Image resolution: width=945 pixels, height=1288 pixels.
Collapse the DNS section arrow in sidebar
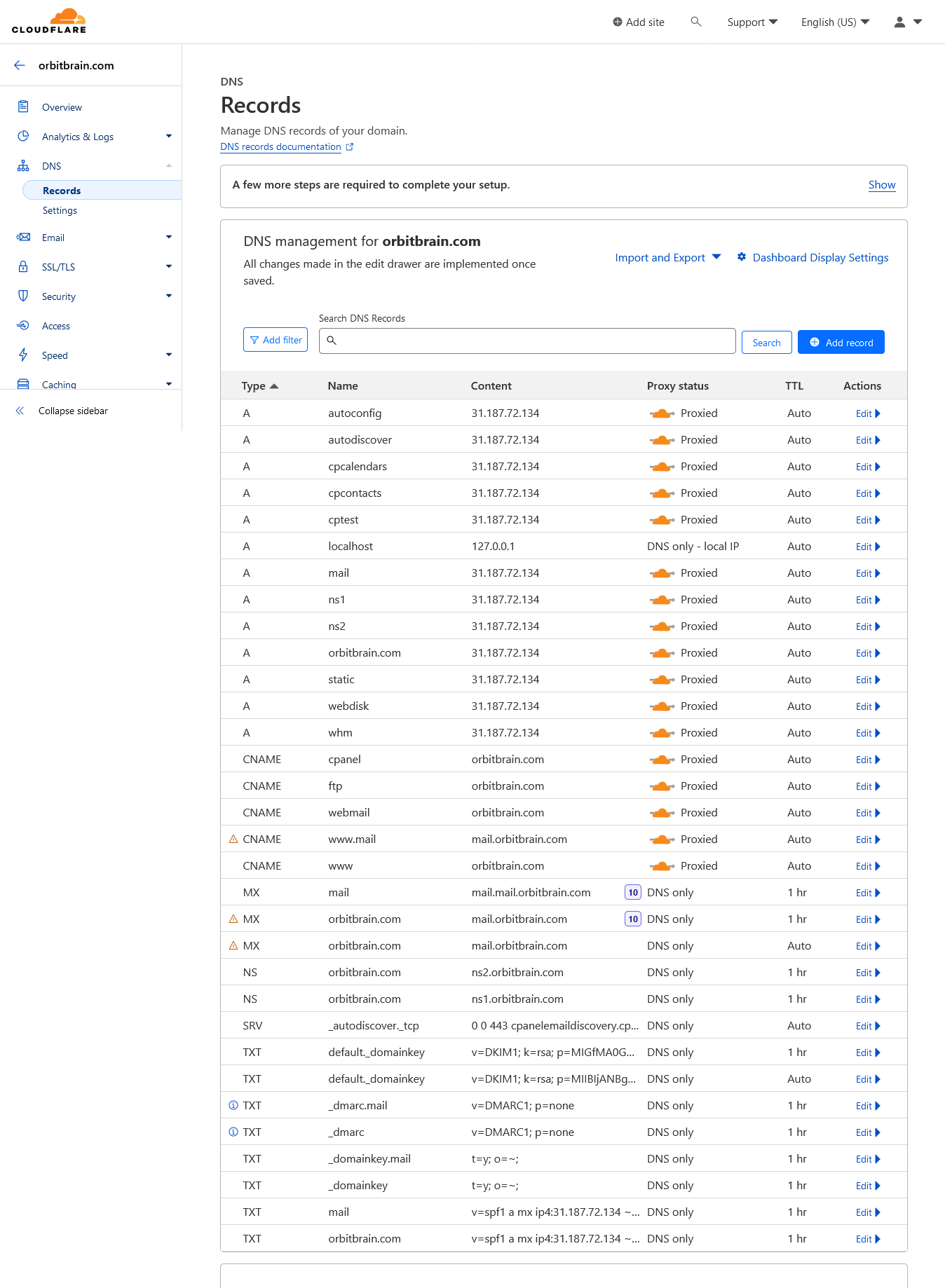169,165
